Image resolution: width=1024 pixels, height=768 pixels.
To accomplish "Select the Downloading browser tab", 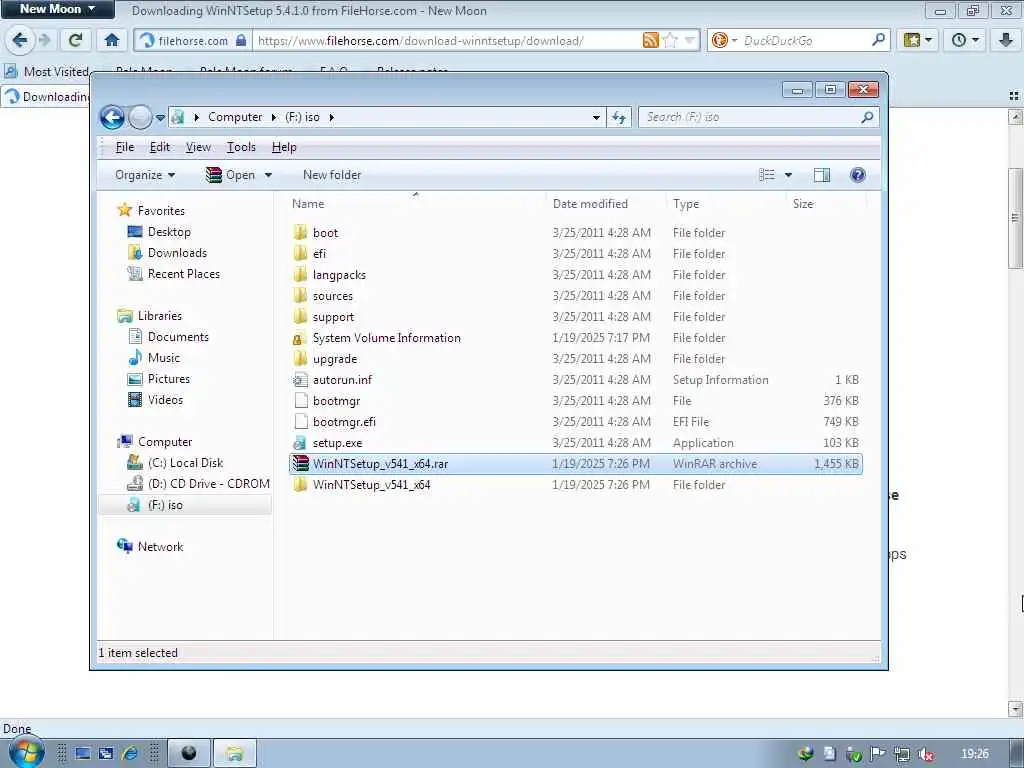I will [46, 97].
